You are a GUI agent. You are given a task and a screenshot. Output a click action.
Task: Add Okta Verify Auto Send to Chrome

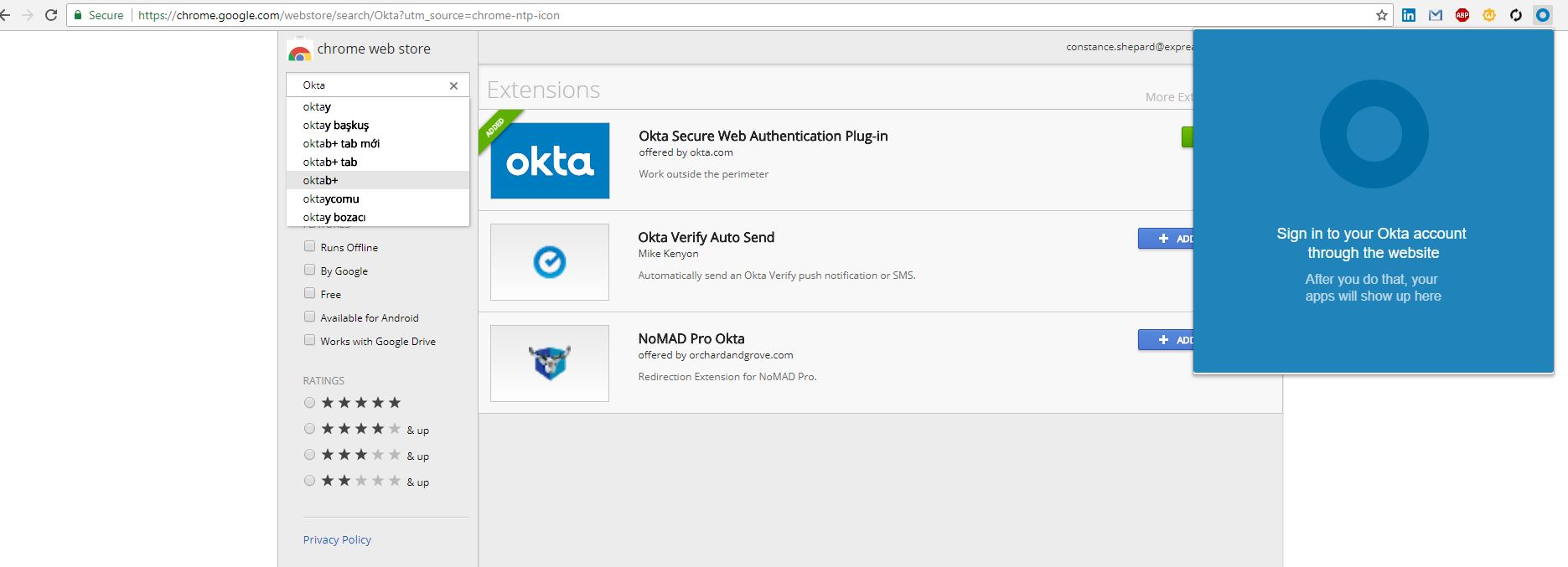[1166, 239]
